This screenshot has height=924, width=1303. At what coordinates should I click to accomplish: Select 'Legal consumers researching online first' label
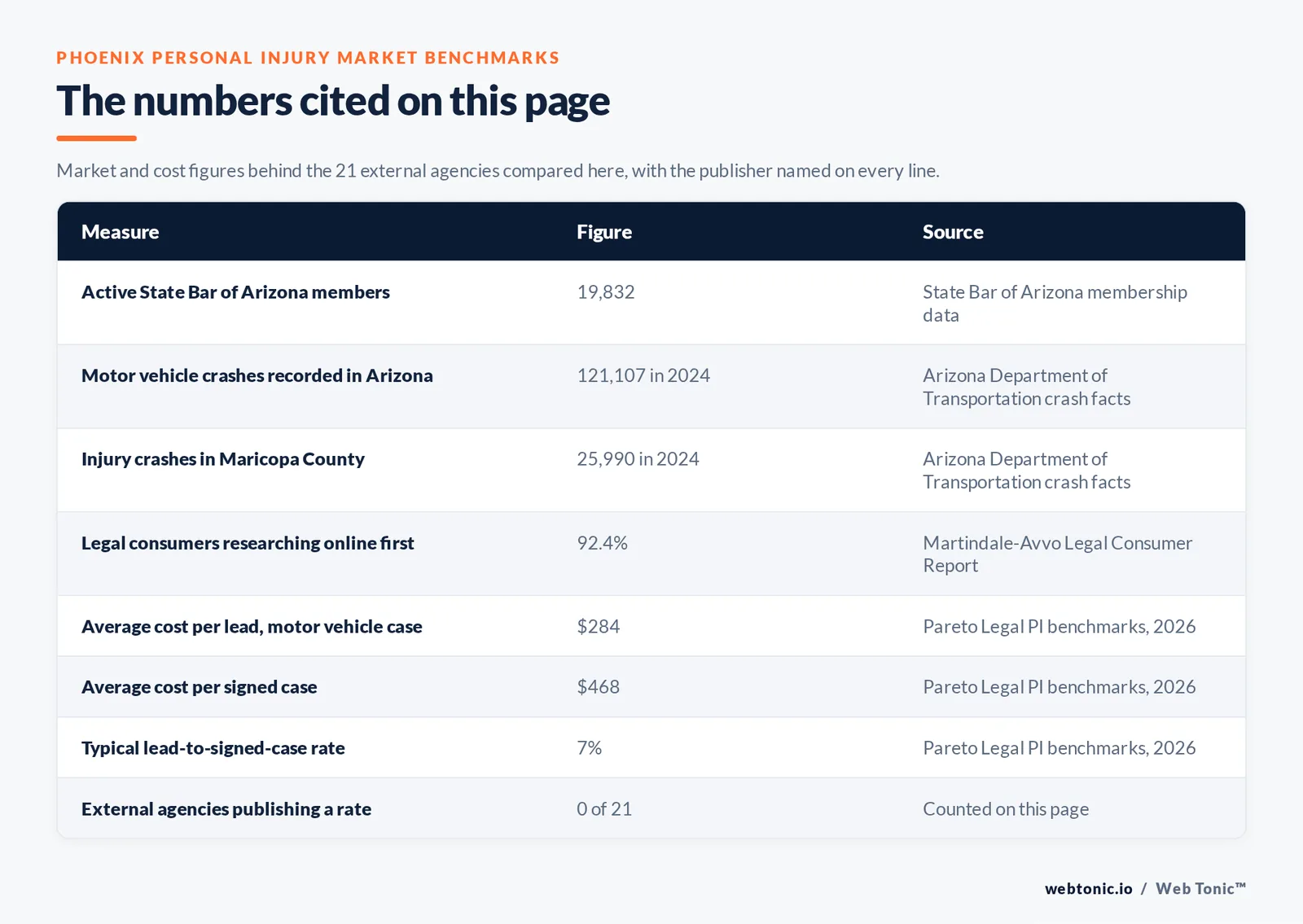click(248, 543)
